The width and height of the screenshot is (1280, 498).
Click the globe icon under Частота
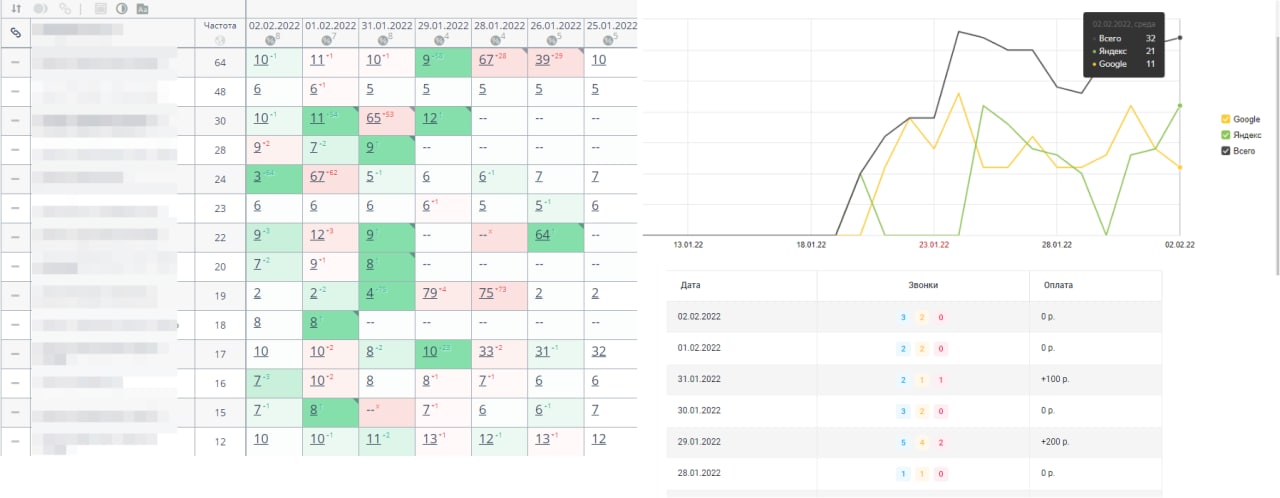pyautogui.click(x=219, y=40)
